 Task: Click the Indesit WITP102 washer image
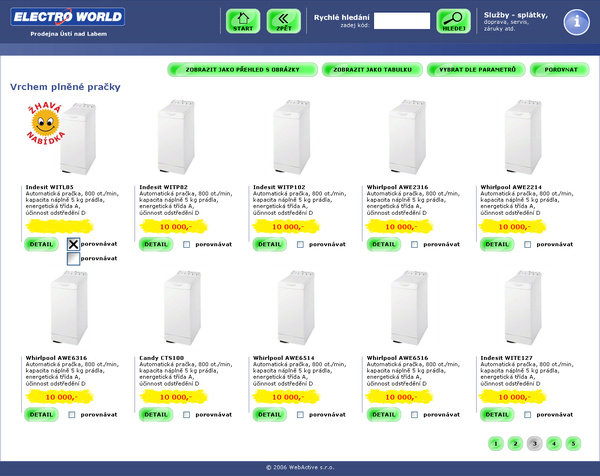(x=292, y=137)
